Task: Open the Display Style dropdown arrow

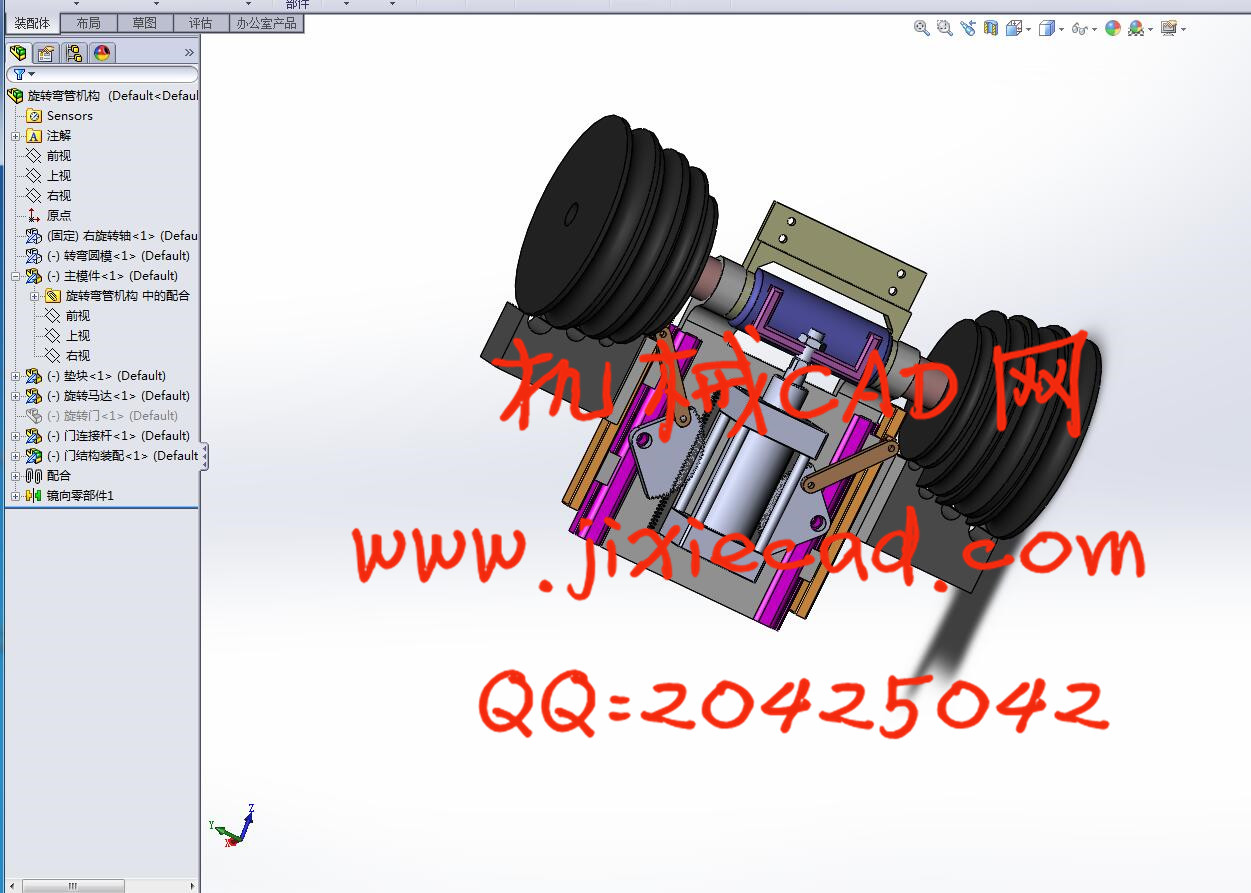Action: (1061, 30)
